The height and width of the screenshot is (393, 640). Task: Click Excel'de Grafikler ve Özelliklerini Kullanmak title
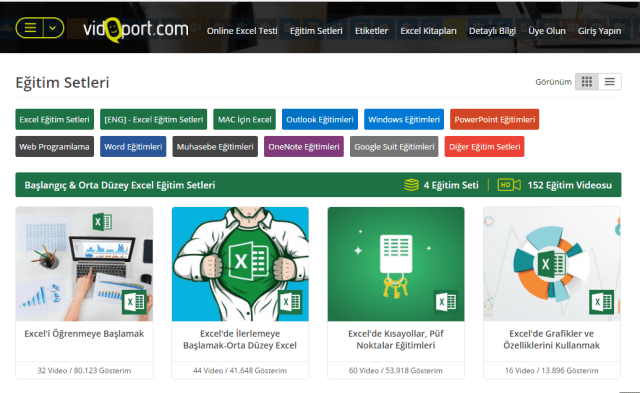point(552,340)
